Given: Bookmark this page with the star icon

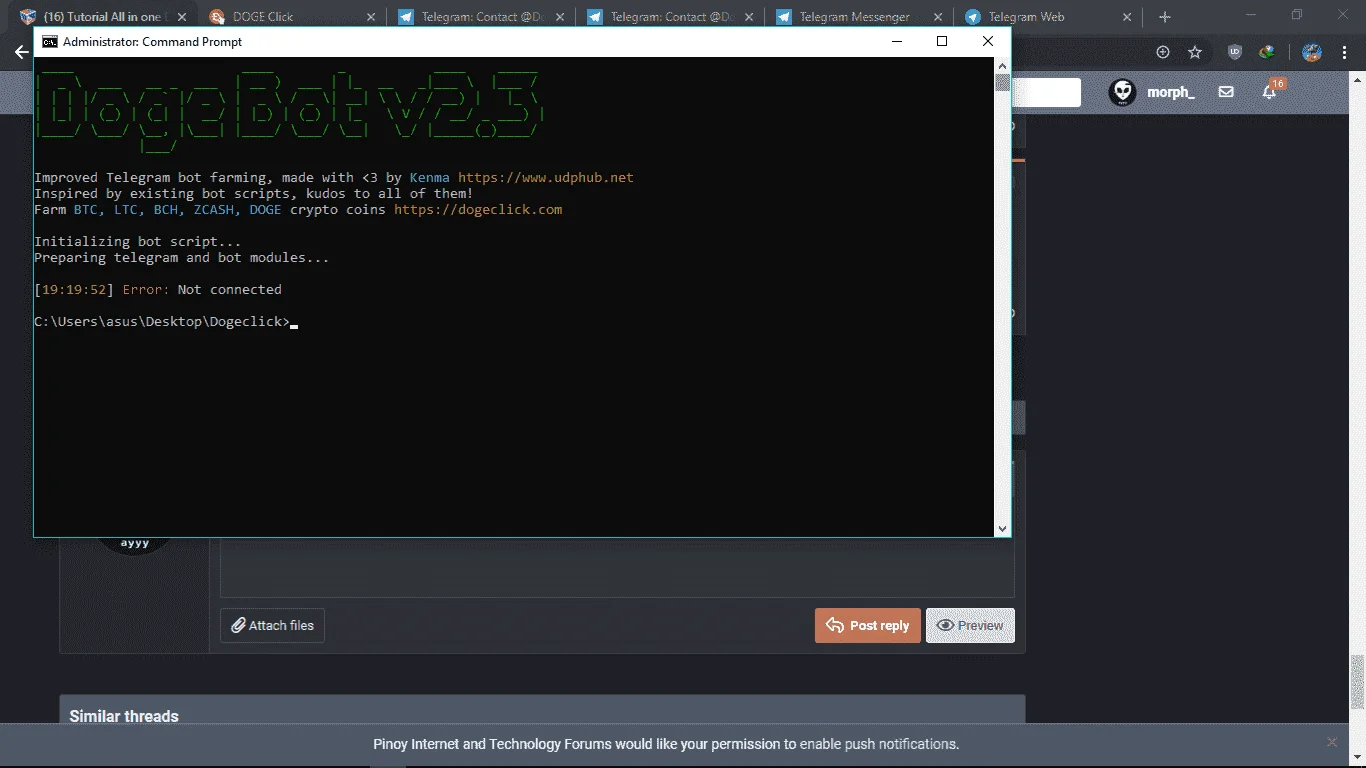Looking at the screenshot, I should point(1195,52).
